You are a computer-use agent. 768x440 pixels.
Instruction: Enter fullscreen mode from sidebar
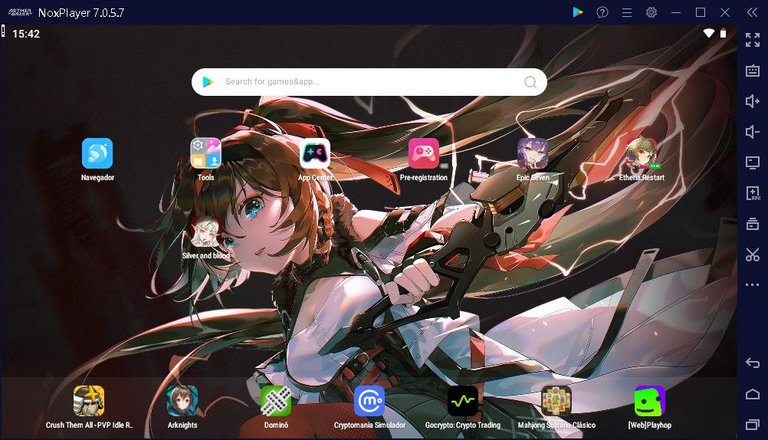tap(752, 40)
